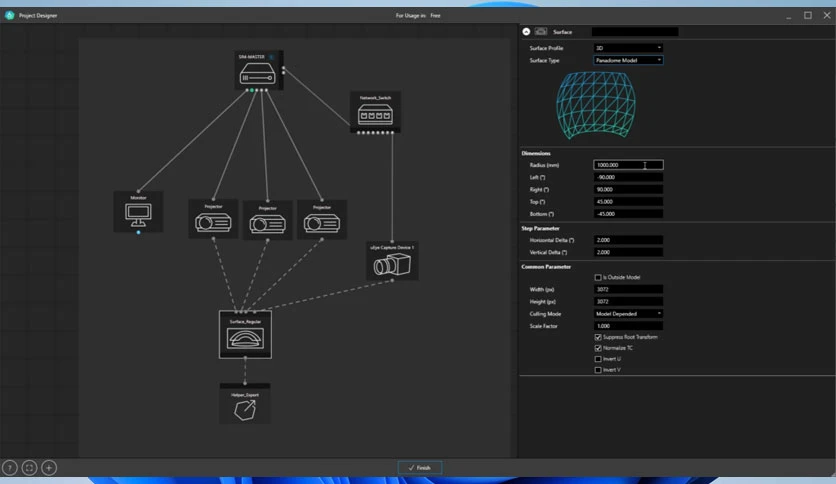The width and height of the screenshot is (836, 484).
Task: Click the Step Parameter section header
Action: pos(540,228)
